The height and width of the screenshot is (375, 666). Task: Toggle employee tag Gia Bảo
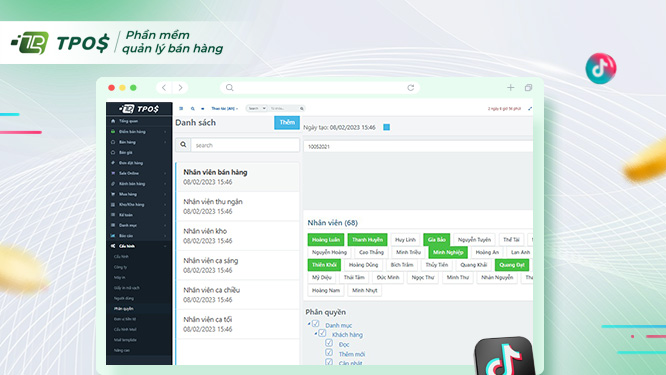click(437, 240)
